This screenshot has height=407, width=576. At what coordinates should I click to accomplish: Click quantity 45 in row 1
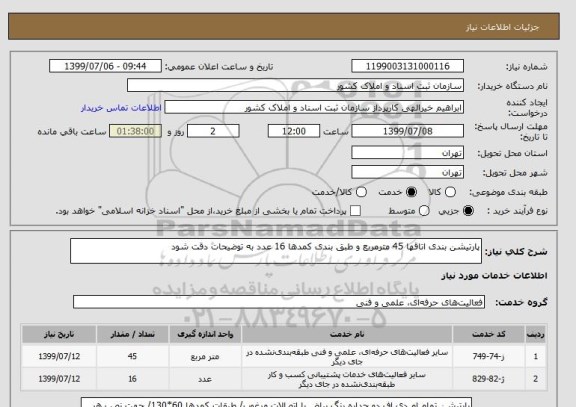click(133, 356)
